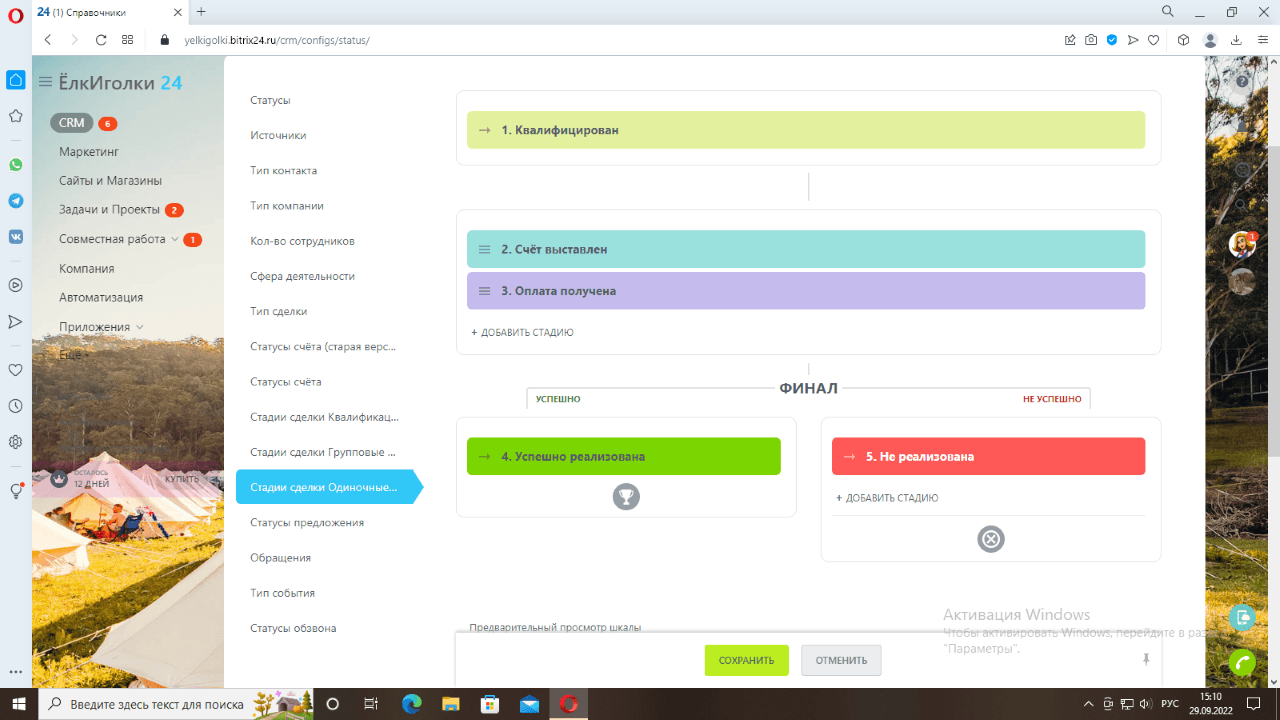Open WhatsApp in Opera sidebar
Viewport: 1280px width, 720px height.
pos(16,165)
